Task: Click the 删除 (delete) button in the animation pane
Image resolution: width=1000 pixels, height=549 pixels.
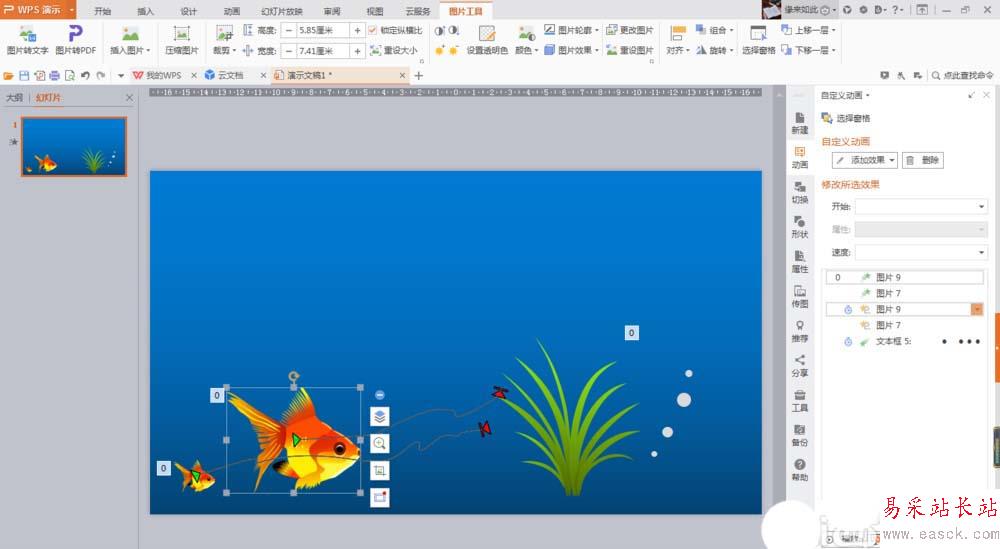Action: coord(923,160)
